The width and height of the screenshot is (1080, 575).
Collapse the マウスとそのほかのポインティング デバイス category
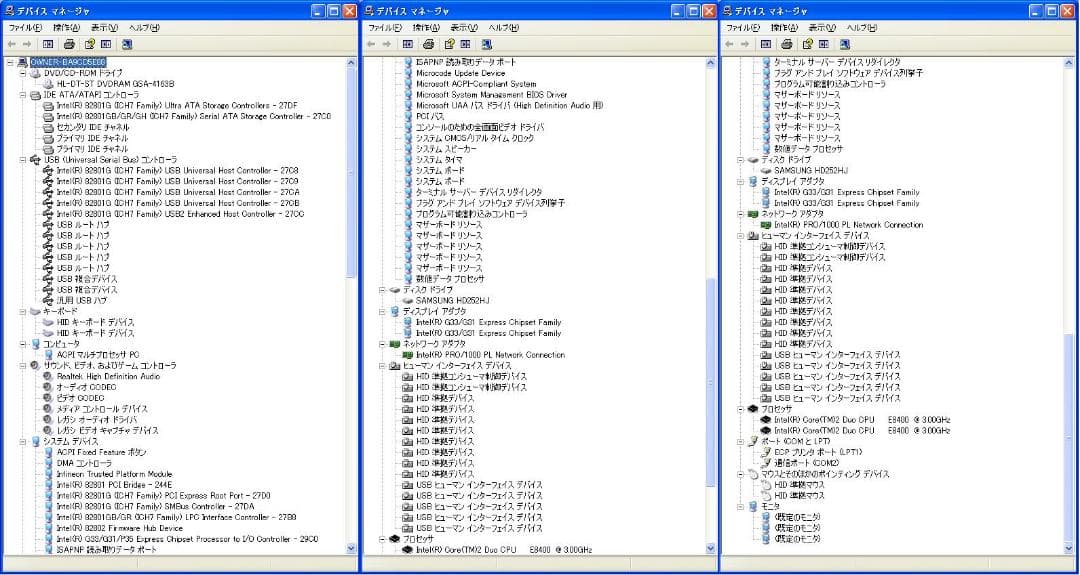[740, 474]
